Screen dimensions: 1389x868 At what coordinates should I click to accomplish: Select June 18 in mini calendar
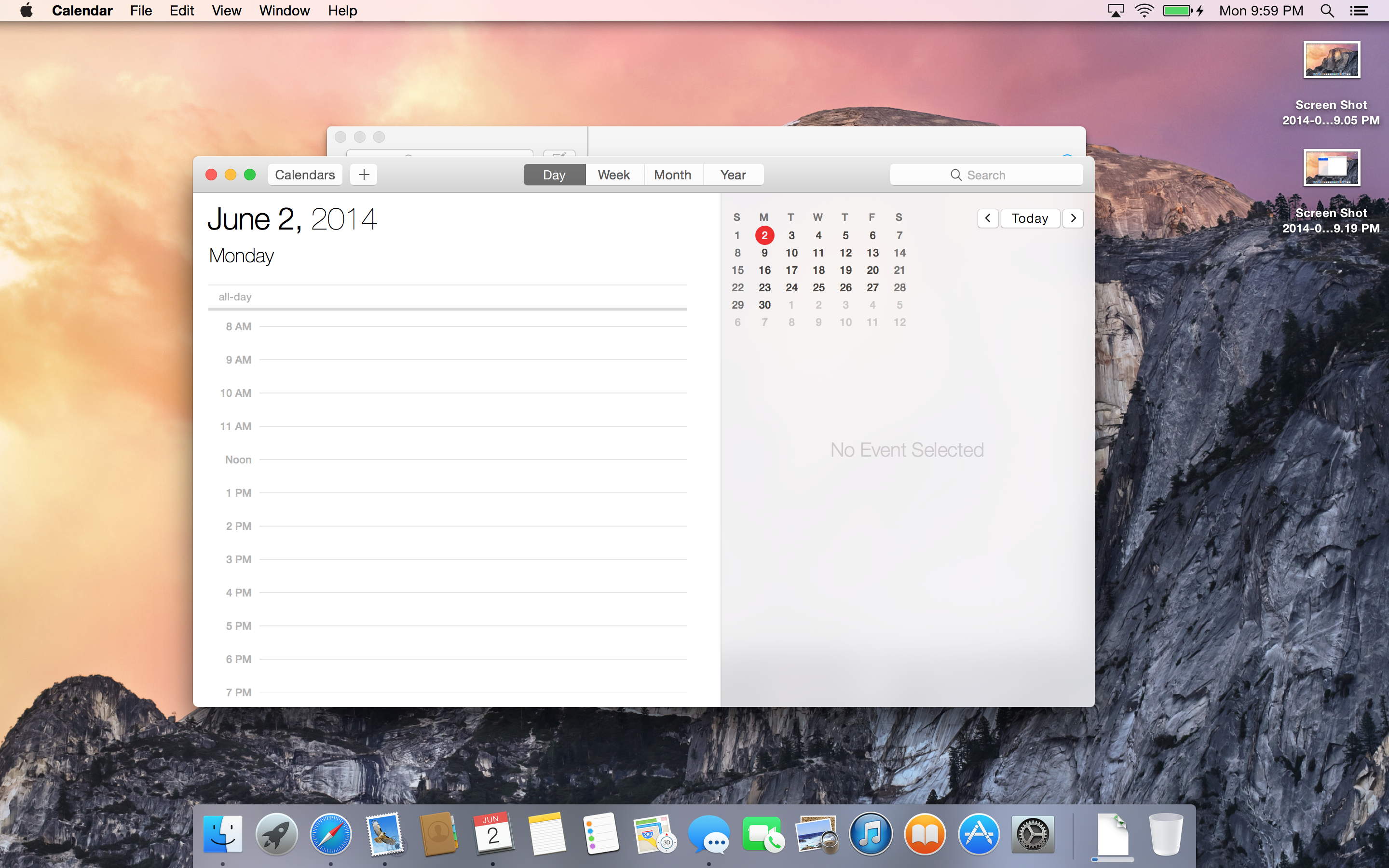[818, 271]
